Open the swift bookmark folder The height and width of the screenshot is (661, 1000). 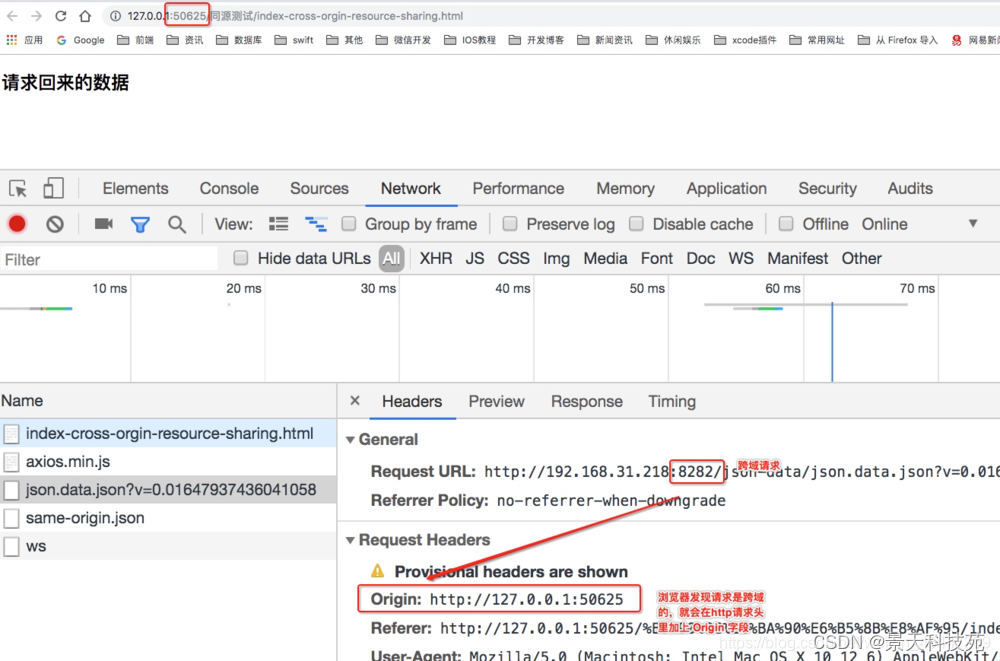click(294, 40)
